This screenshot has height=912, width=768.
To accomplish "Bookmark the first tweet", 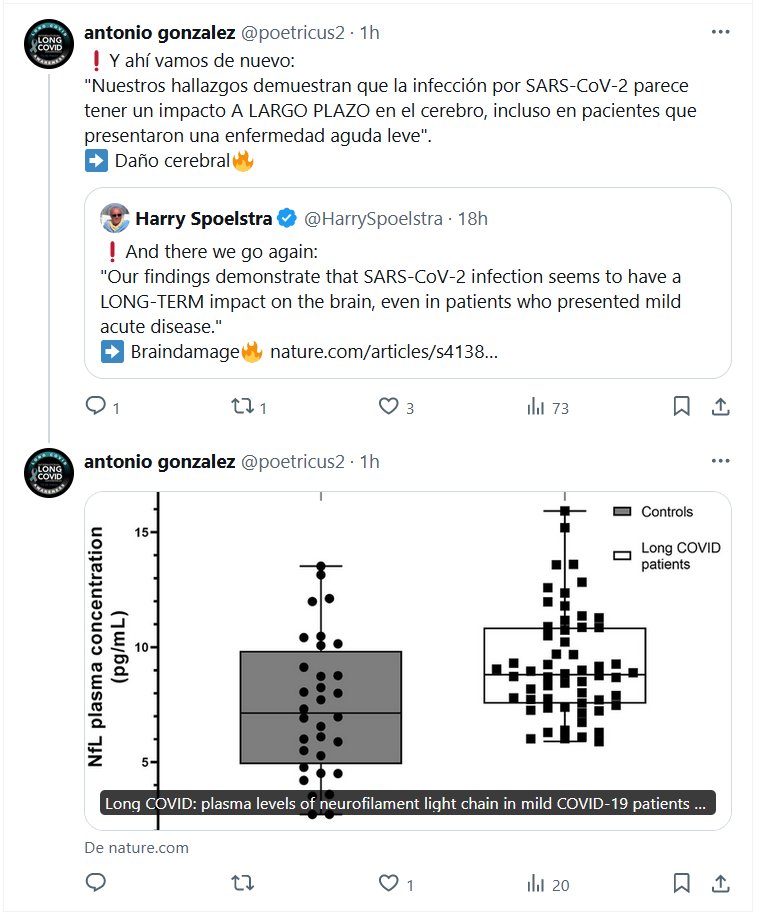I will coord(681,406).
